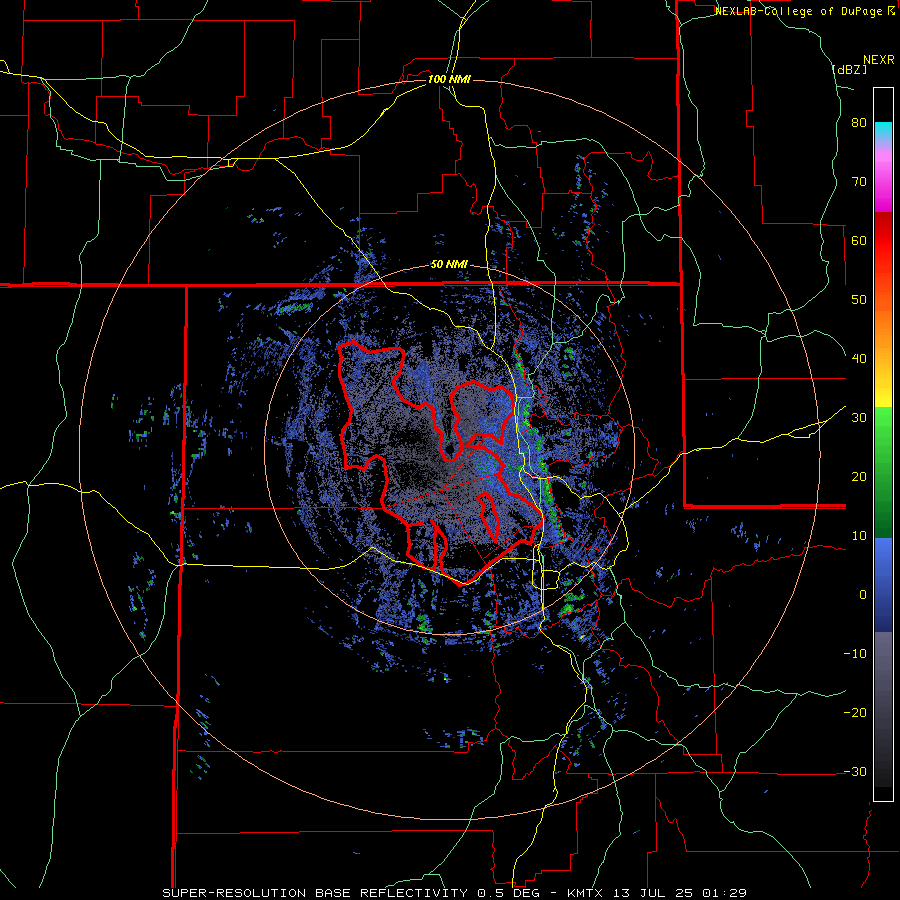Click the magenta segment of the reflectivity color bar
The height and width of the screenshot is (900, 900).
tap(883, 183)
